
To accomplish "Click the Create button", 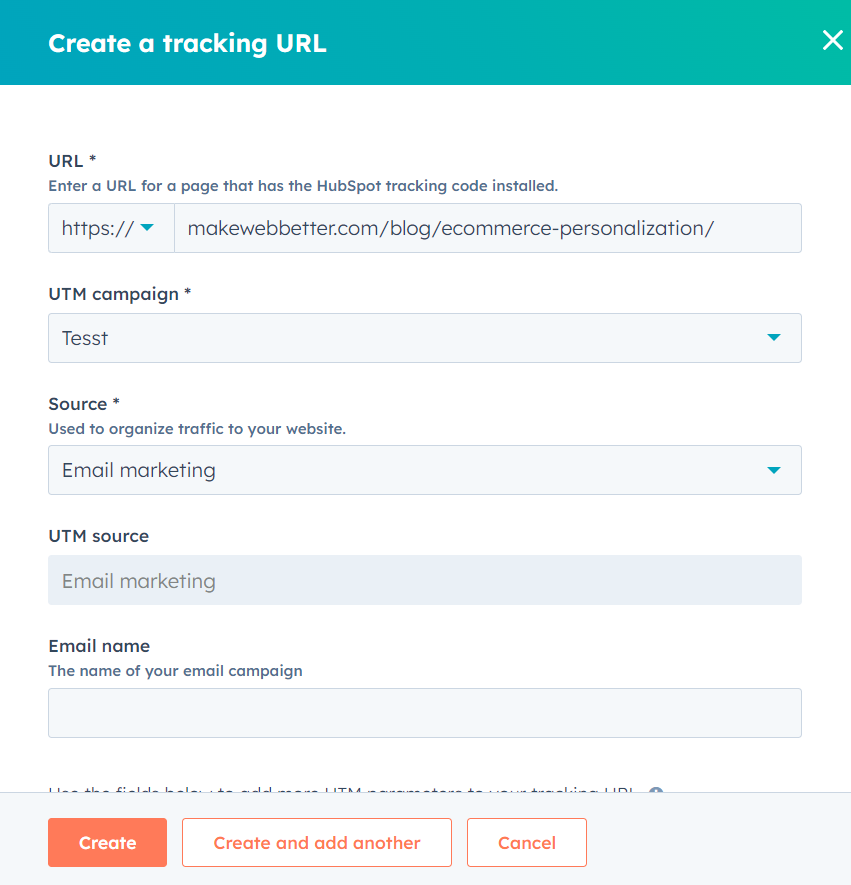I will [x=107, y=842].
